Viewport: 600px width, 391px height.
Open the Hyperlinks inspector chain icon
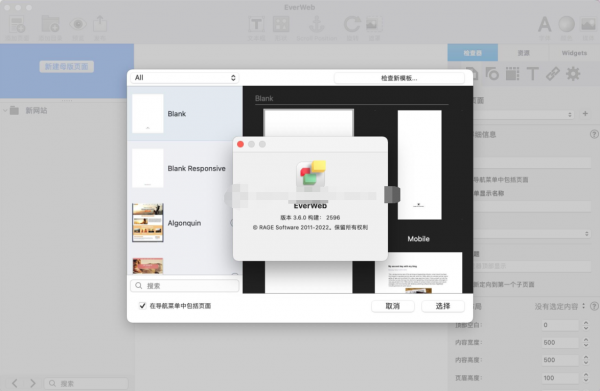coord(553,73)
